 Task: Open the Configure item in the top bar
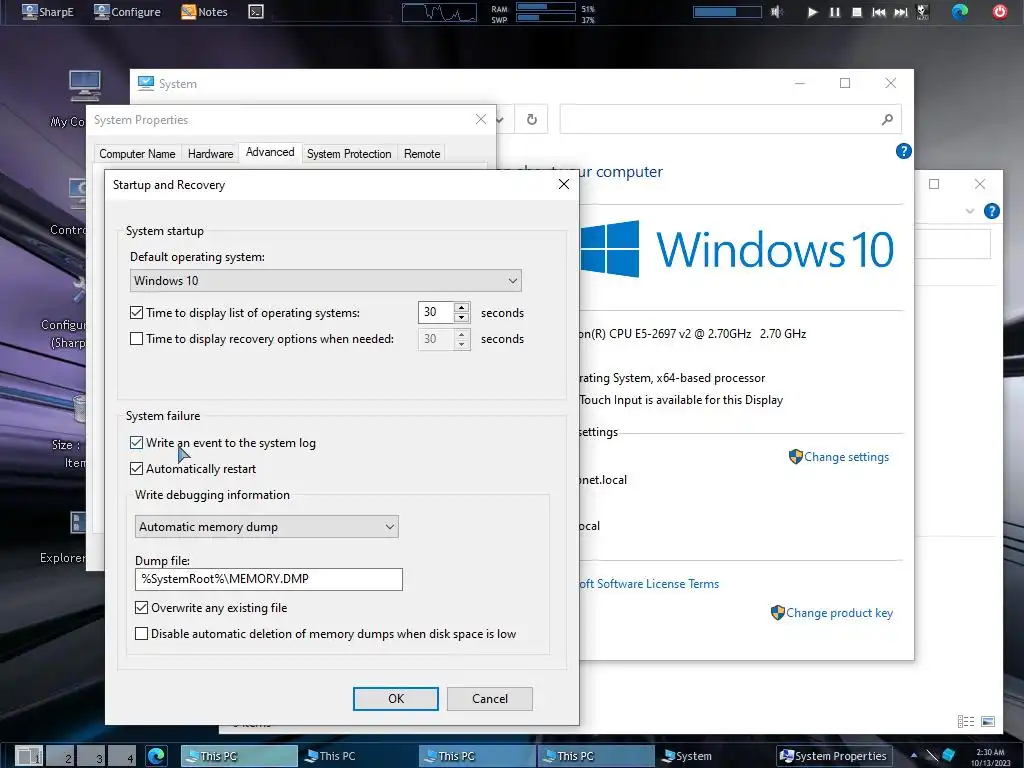coord(127,12)
